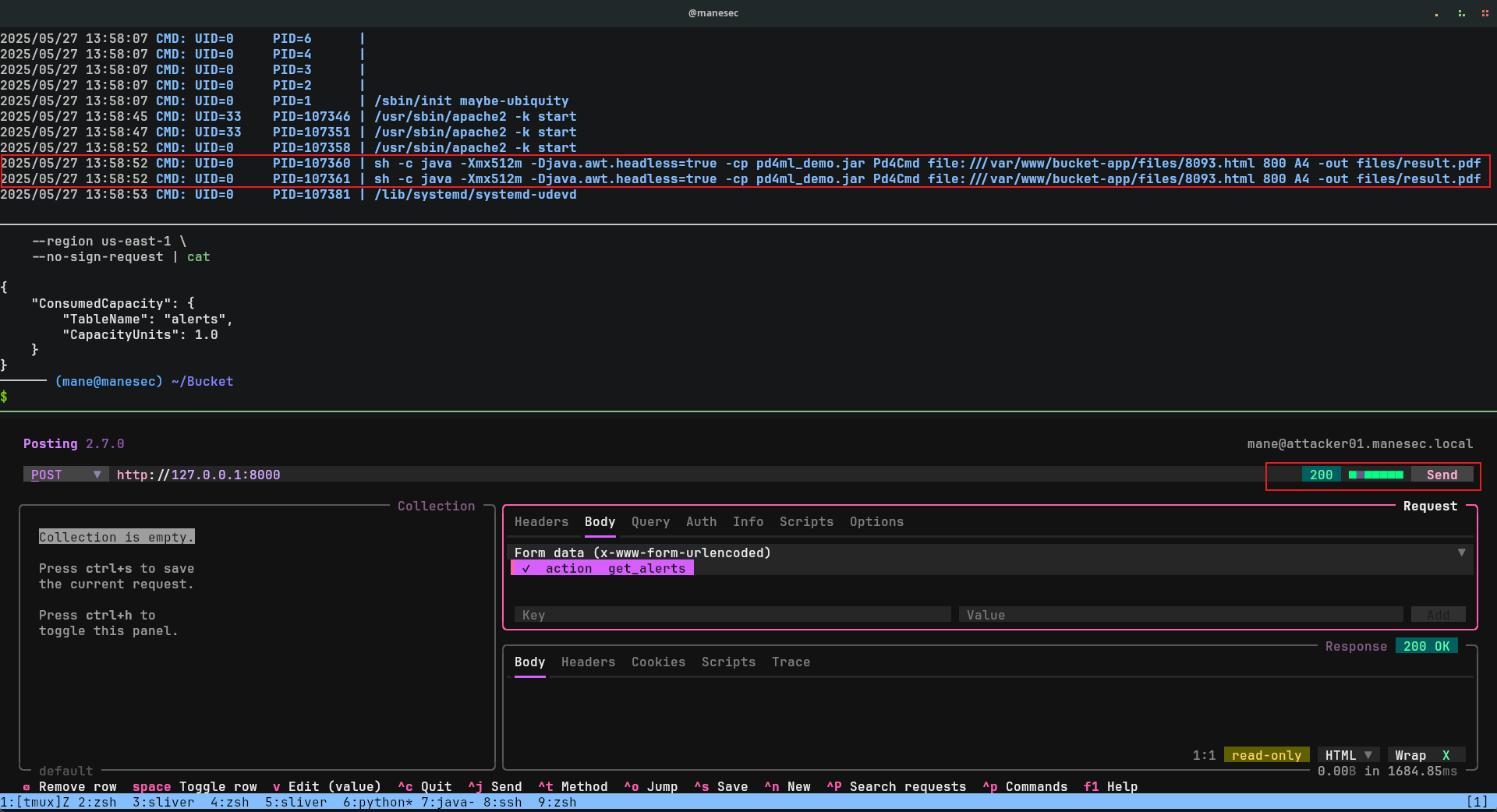Image resolution: width=1497 pixels, height=812 pixels.
Task: Click the ^t Method footer shortcut
Action: click(572, 786)
